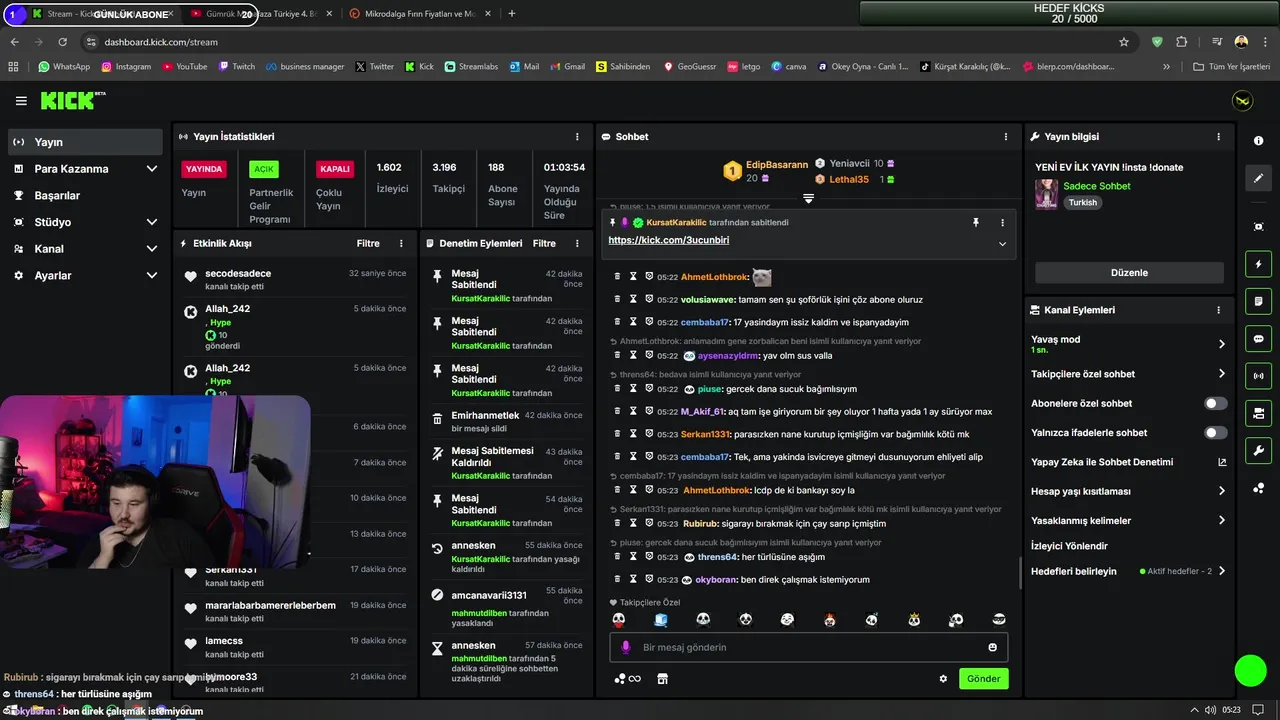The height and width of the screenshot is (720, 1280).
Task: Unpin the pinned message with pin icon
Action: click(976, 222)
